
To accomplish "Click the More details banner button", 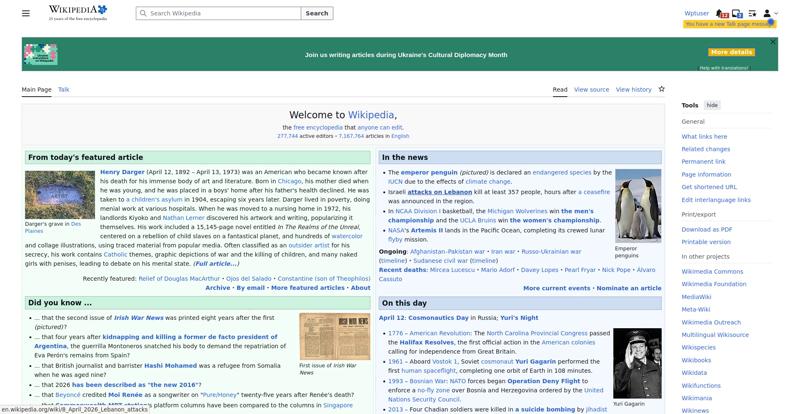I will [731, 52].
